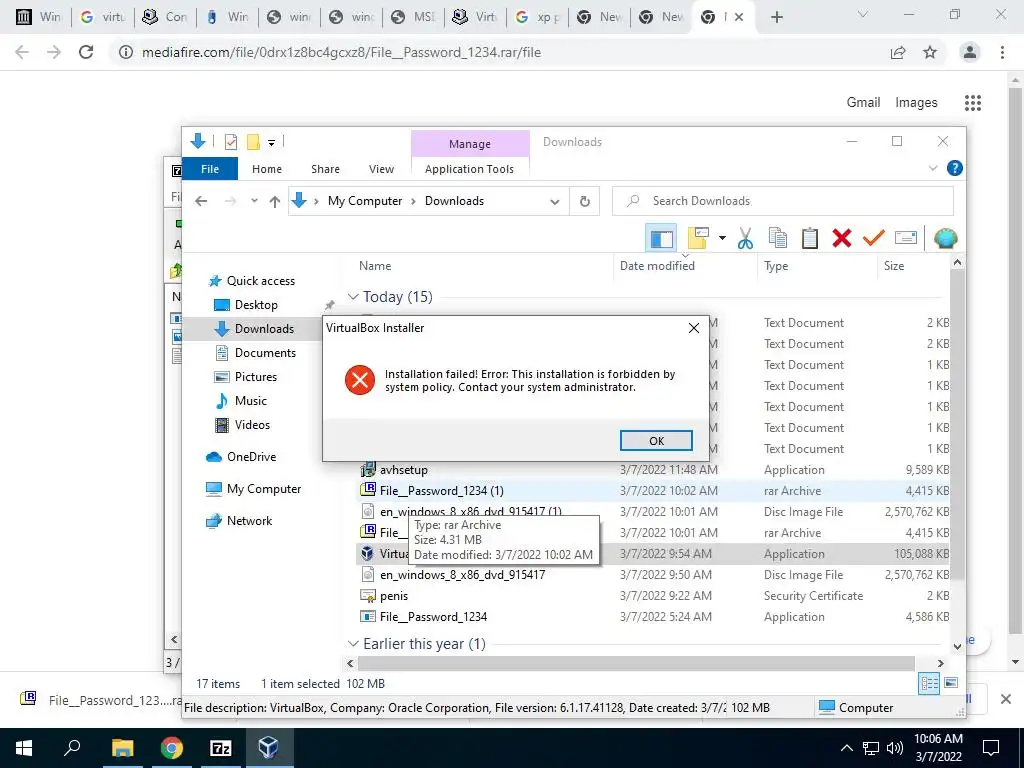This screenshot has width=1024, height=768.
Task: Open a new Chrome tab
Action: (776, 17)
